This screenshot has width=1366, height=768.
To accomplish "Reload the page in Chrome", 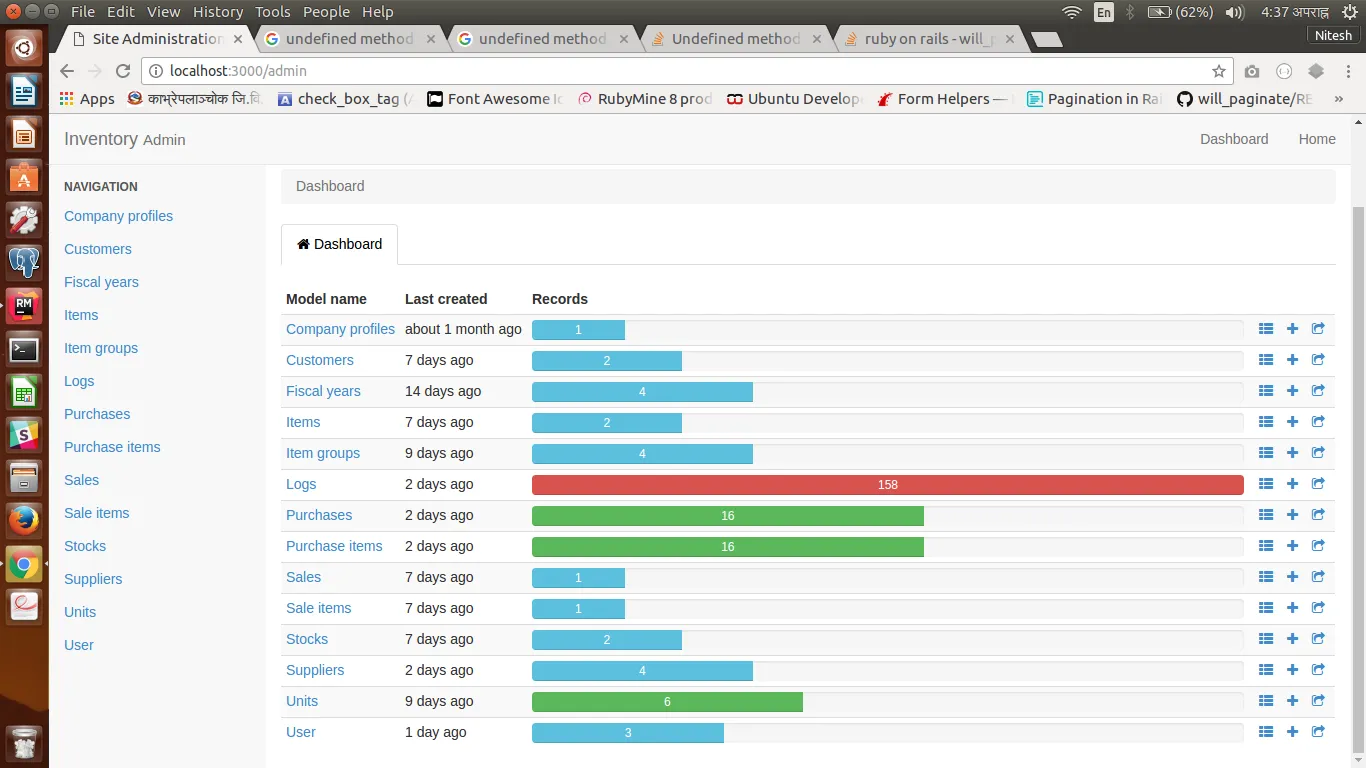I will pyautogui.click(x=123, y=71).
